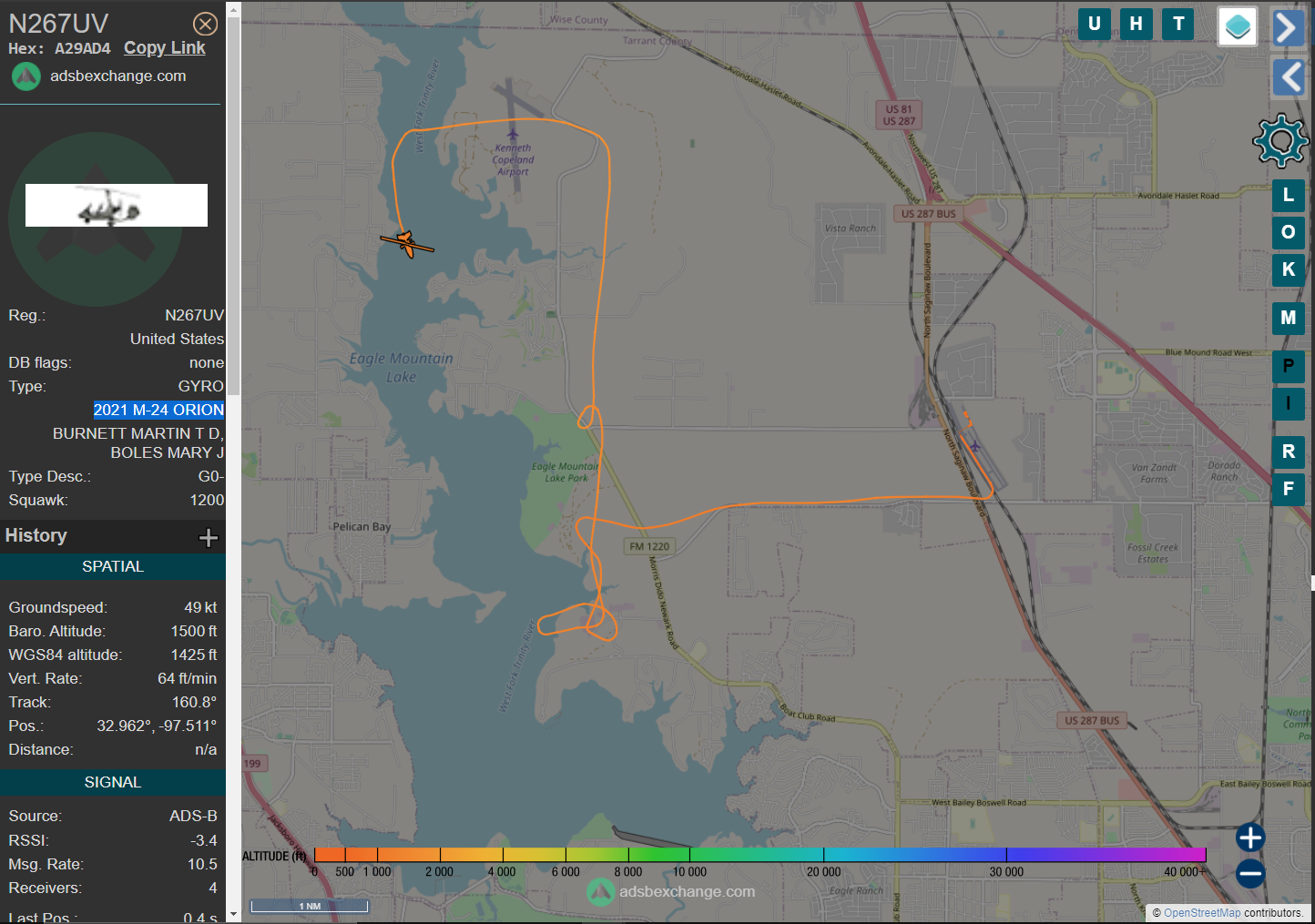
Task: Toggle the F map option button
Action: point(1288,489)
